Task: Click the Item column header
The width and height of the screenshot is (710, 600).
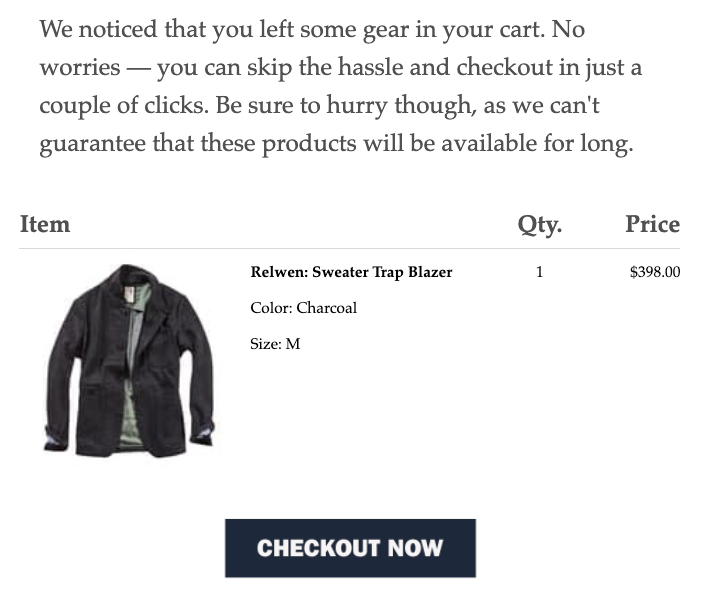Action: click(x=45, y=224)
